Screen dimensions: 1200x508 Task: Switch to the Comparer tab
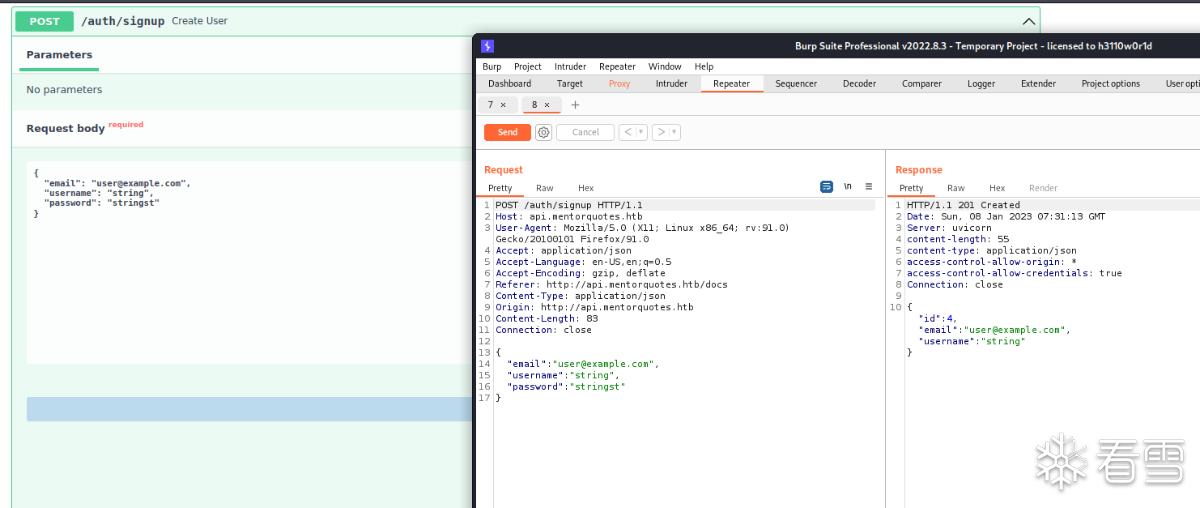(x=922, y=84)
